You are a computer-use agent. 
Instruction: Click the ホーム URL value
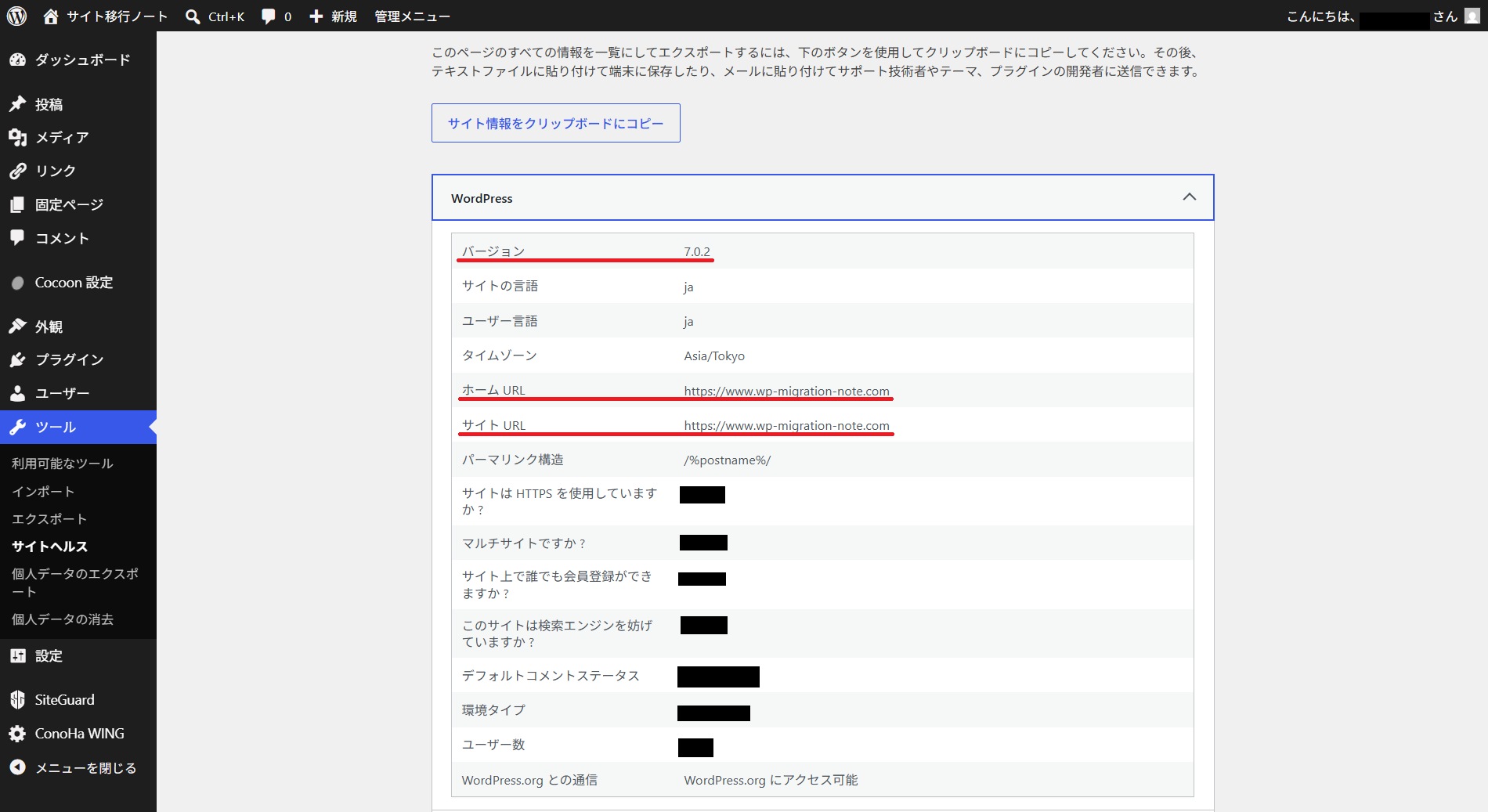[x=786, y=391]
